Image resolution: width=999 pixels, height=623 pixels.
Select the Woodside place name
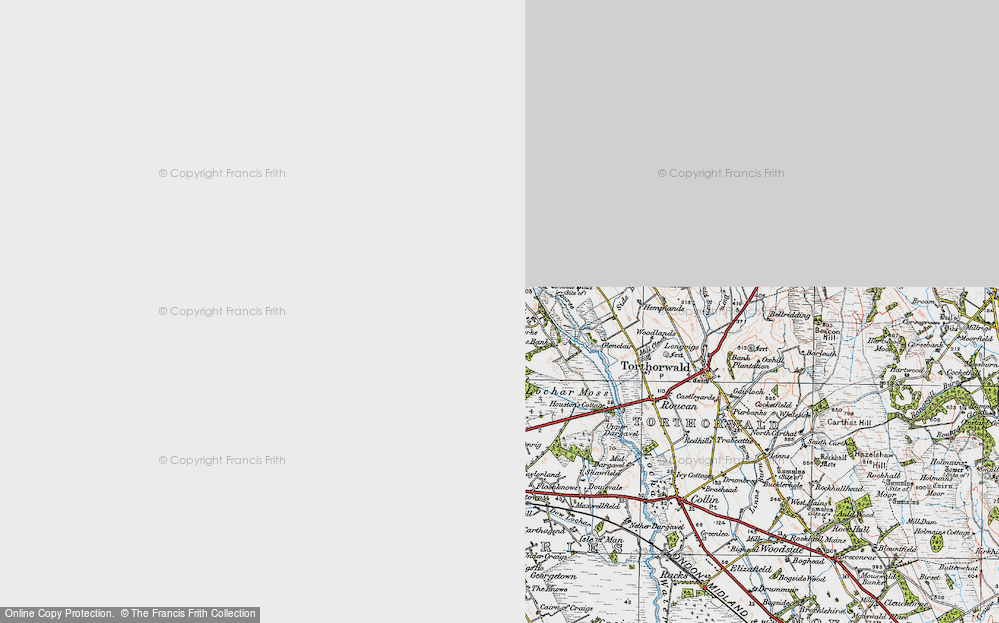pos(781,548)
